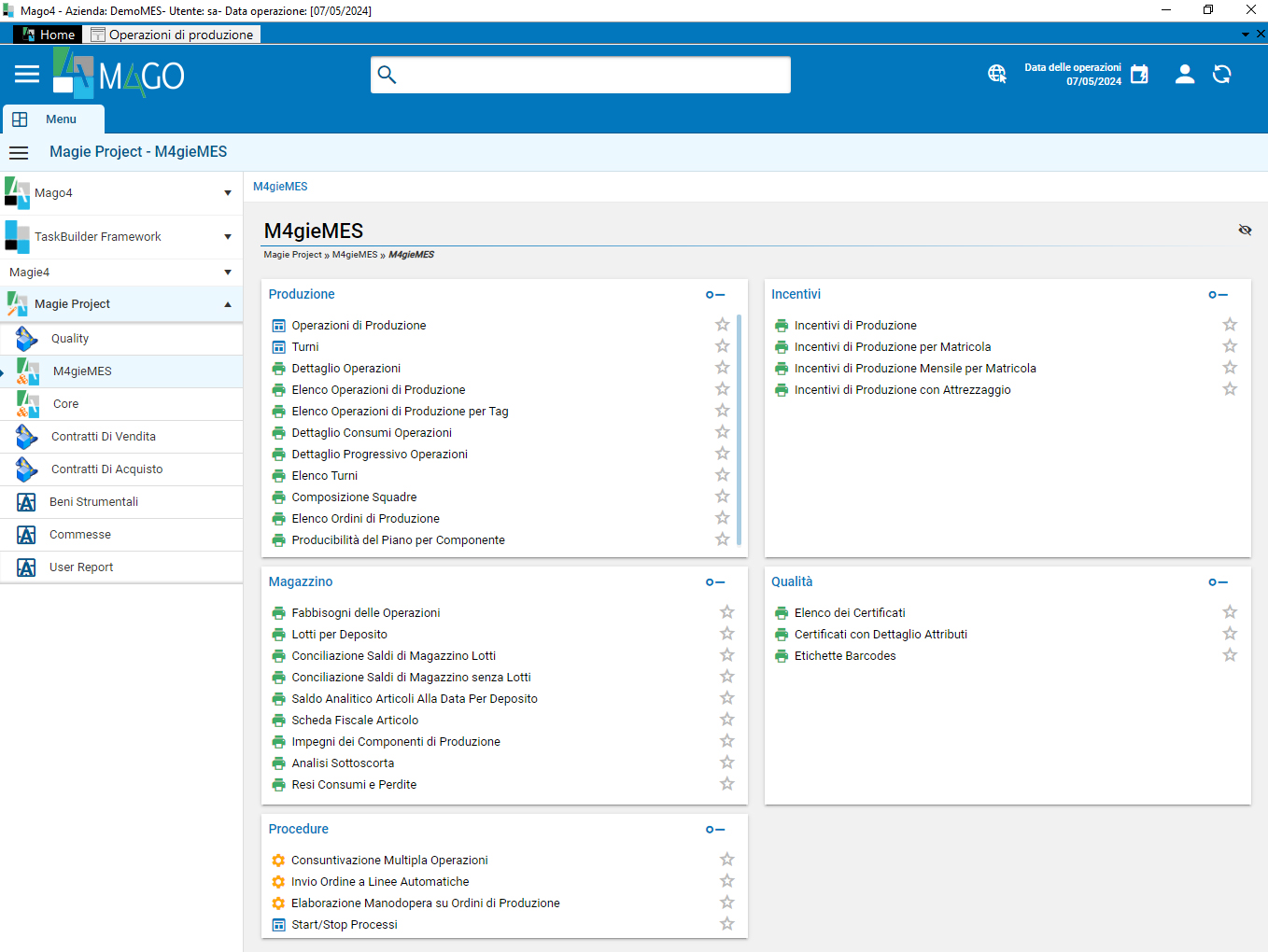Click the printer icon for Fabbisogni delle Operazioni
Image resolution: width=1268 pixels, height=952 pixels.
click(x=278, y=613)
